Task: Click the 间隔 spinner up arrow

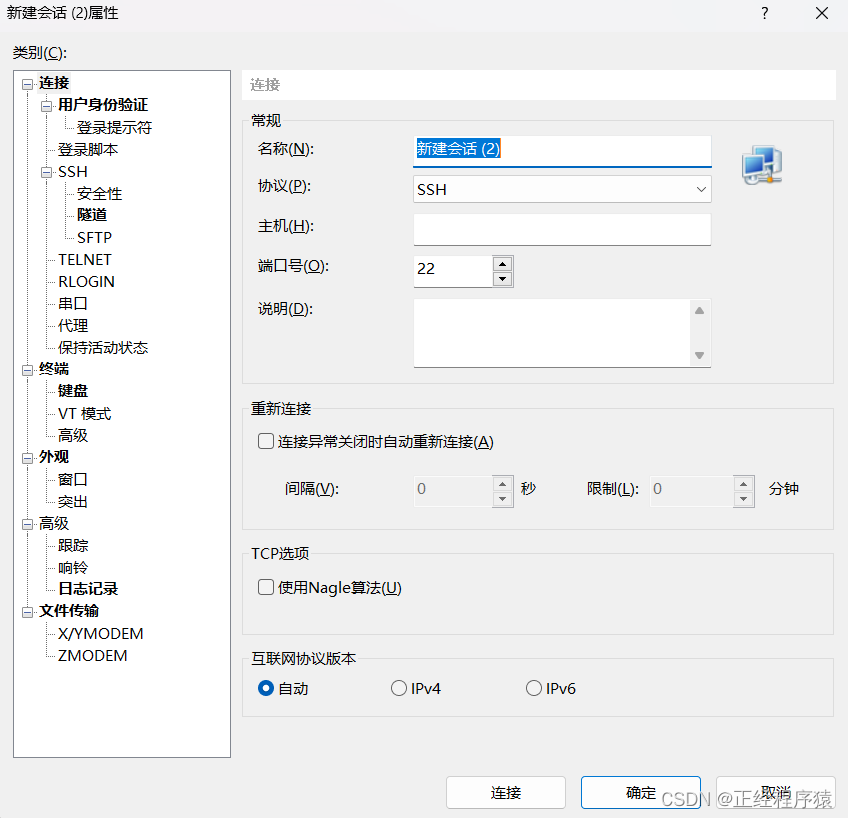Action: pyautogui.click(x=502, y=484)
